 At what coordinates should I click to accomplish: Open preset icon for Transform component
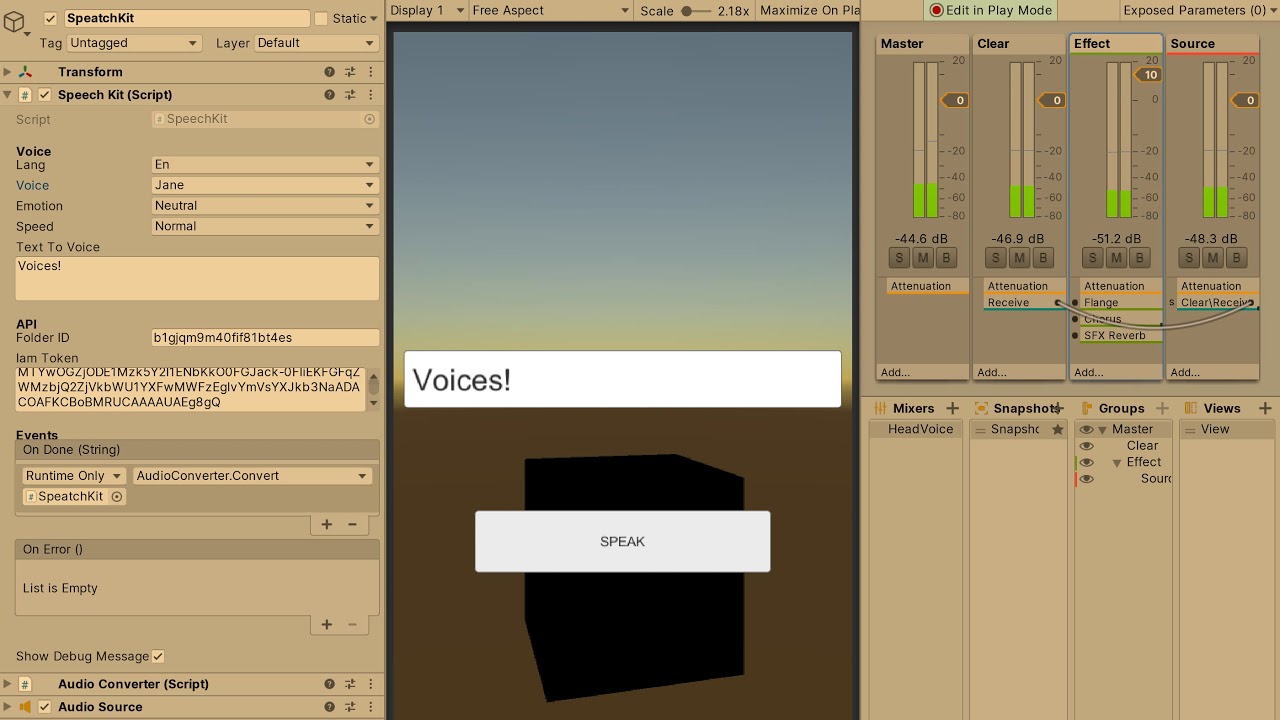tap(350, 72)
